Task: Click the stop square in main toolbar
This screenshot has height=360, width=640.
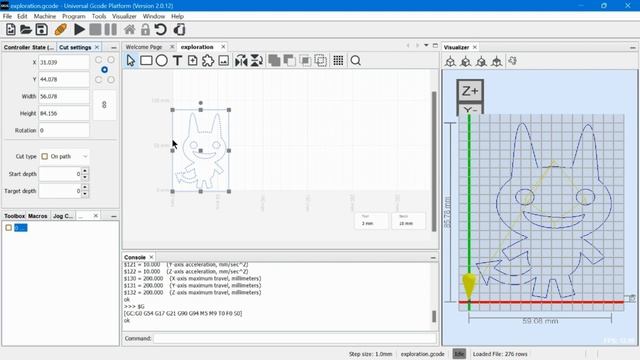Action: [x=95, y=29]
